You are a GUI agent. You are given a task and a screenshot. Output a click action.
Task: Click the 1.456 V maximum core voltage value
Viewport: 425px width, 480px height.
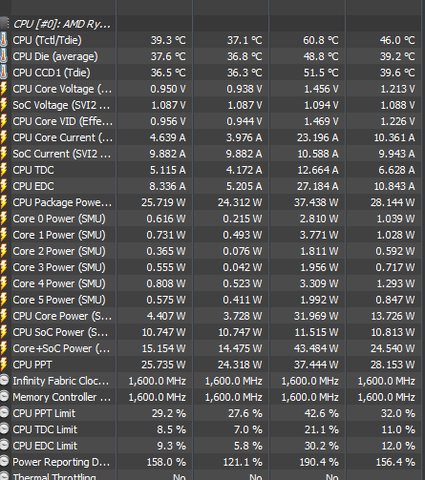click(321, 89)
